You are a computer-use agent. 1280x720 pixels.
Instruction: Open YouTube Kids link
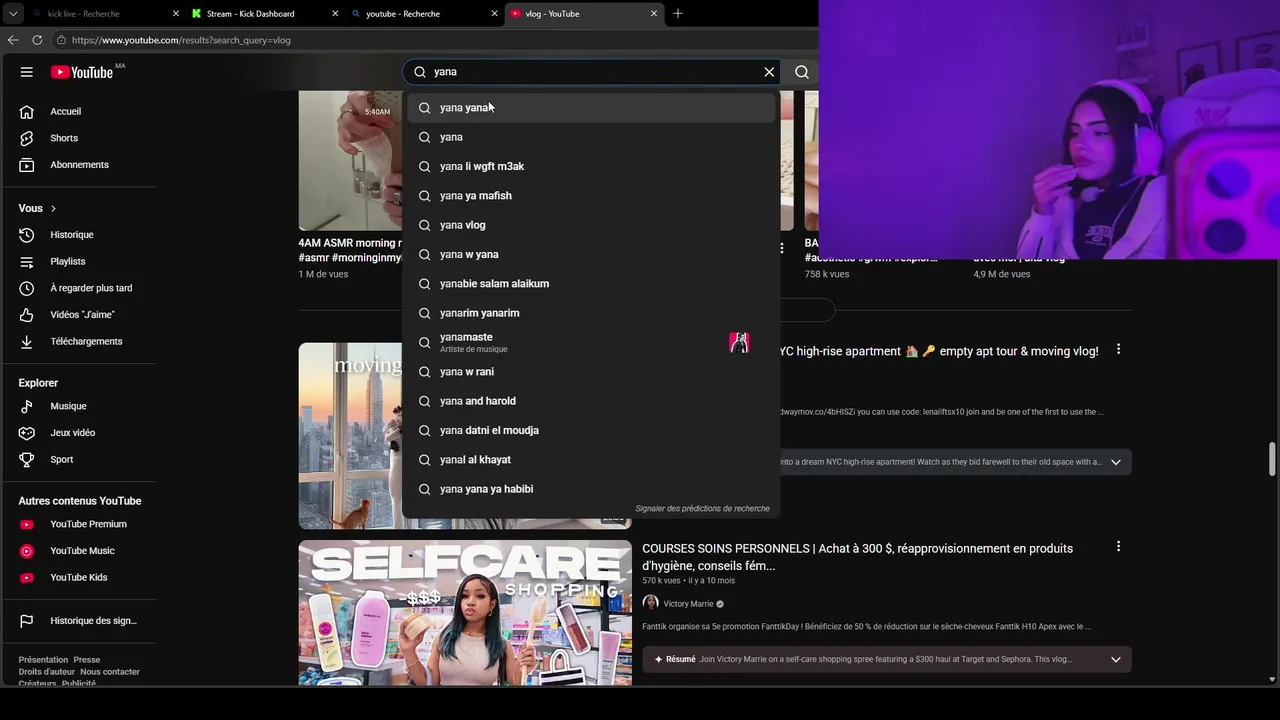(80, 577)
